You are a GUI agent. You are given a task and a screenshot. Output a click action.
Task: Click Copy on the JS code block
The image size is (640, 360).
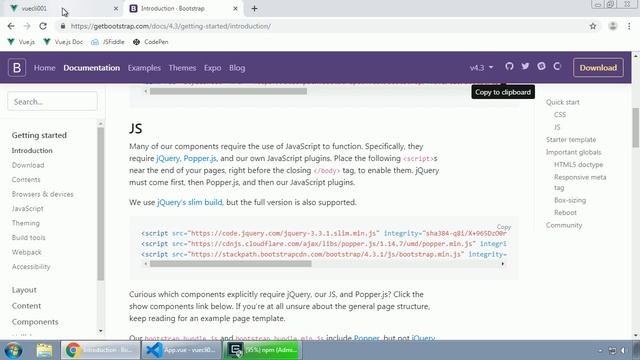pos(504,227)
